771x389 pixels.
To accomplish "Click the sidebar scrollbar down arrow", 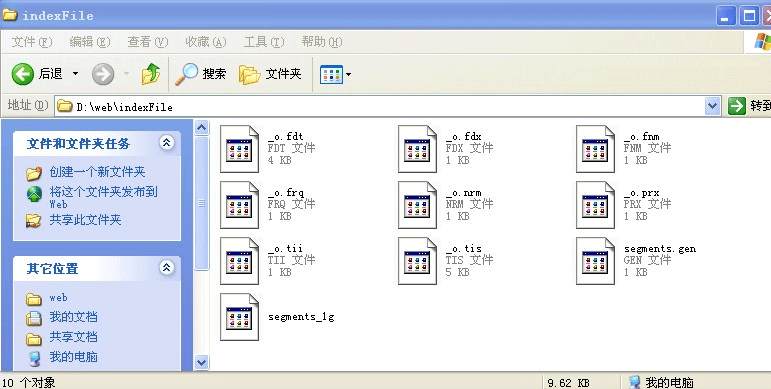I will (202, 363).
